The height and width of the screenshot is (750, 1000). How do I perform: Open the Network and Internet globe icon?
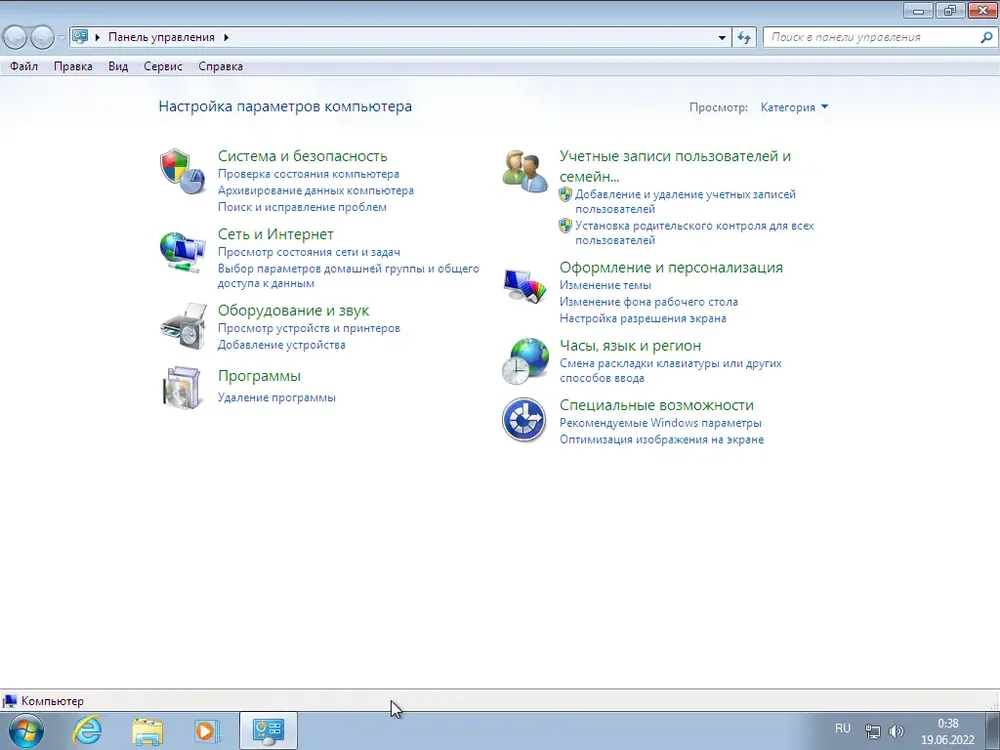[x=182, y=253]
